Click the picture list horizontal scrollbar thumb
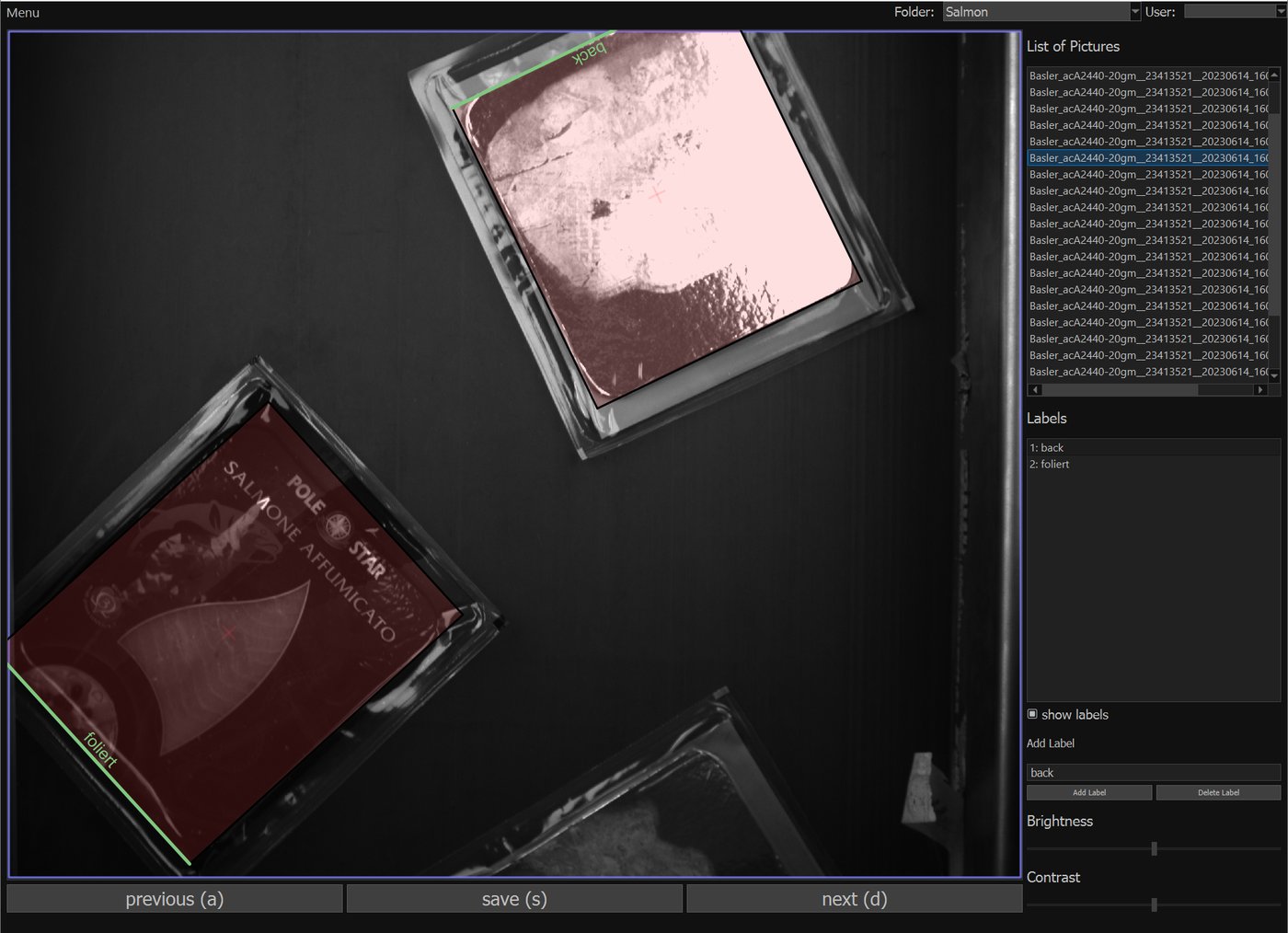This screenshot has width=1288, height=933. pos(1118,389)
